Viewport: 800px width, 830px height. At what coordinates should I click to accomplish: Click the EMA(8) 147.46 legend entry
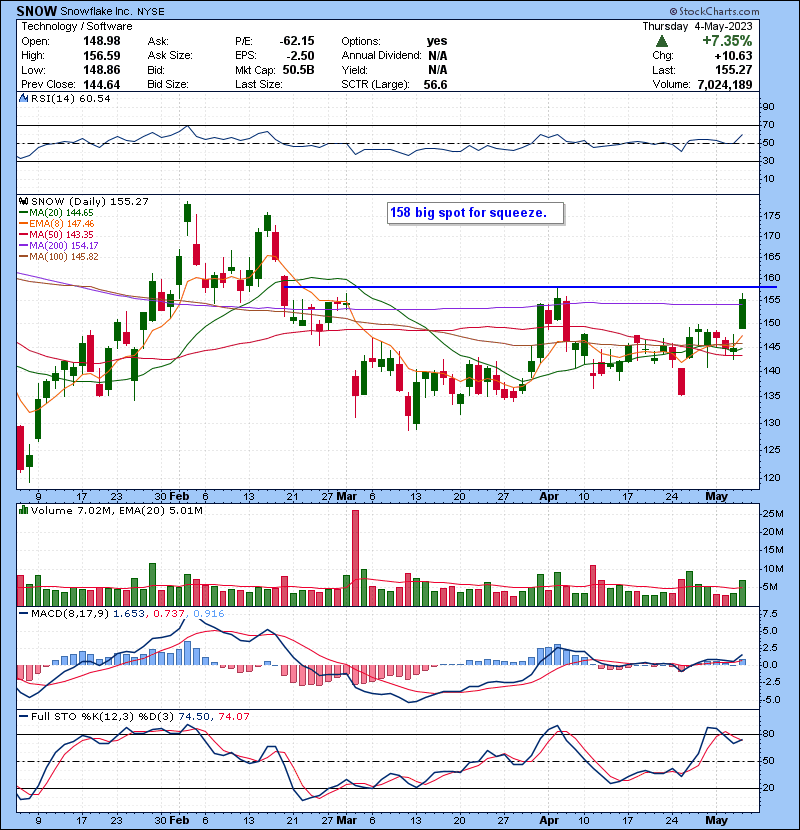(61, 223)
